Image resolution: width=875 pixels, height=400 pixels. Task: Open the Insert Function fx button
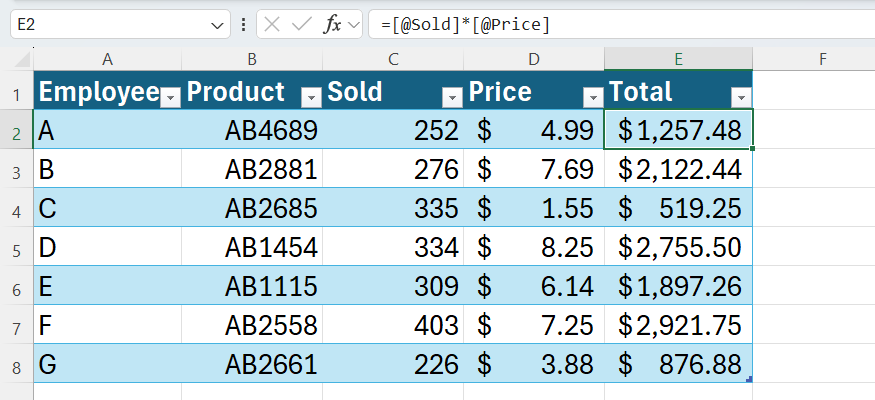[333, 25]
